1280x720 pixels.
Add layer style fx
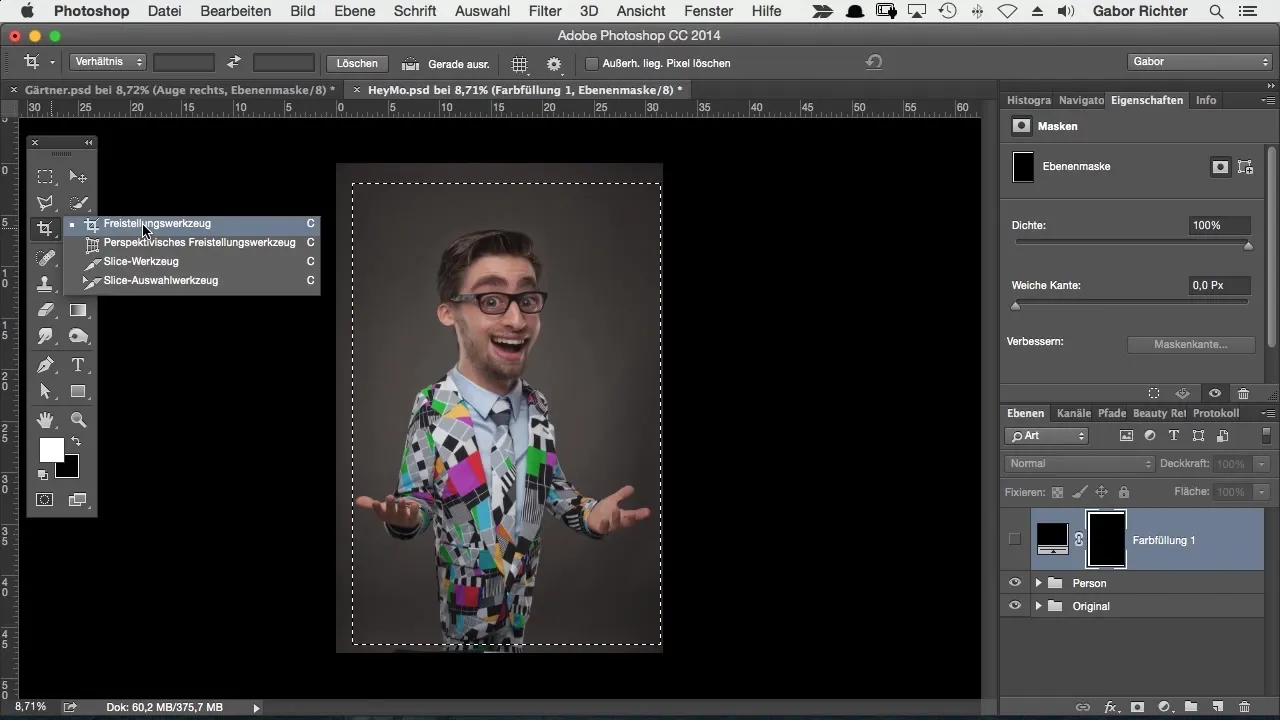point(1110,707)
